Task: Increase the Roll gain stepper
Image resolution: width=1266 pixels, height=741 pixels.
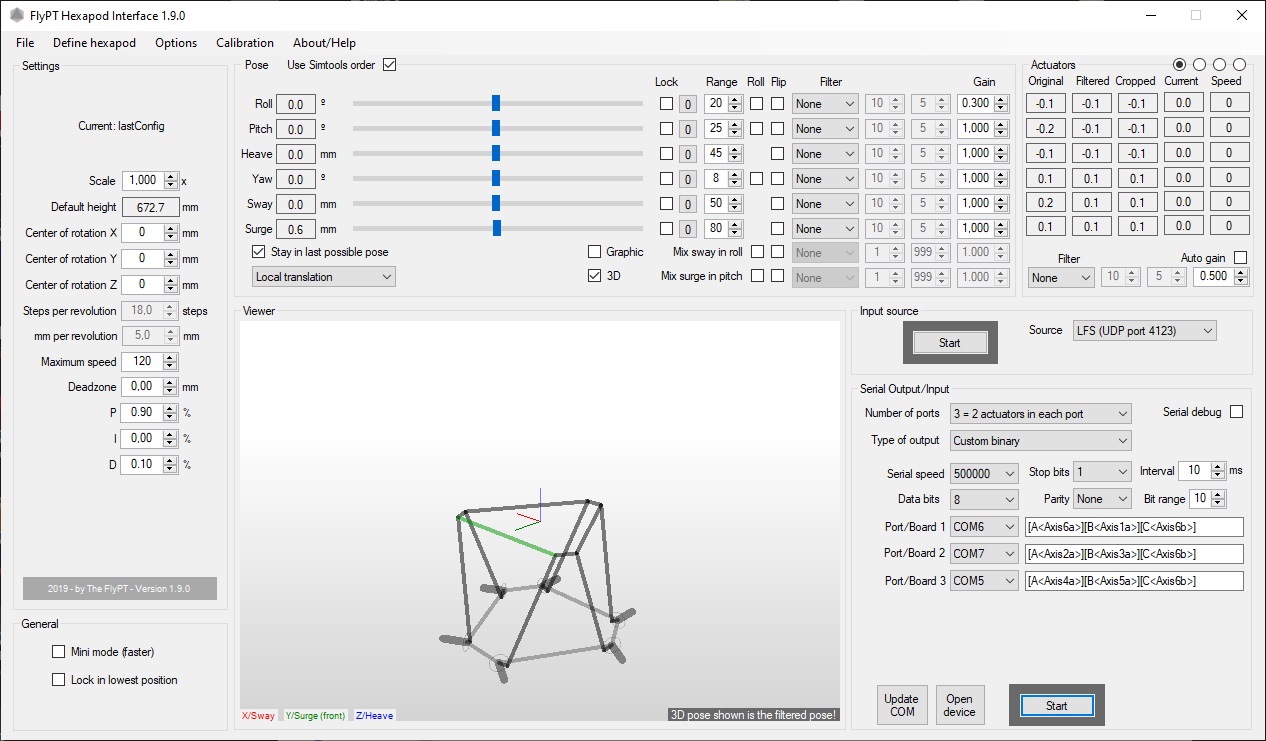Action: click(x=1002, y=100)
